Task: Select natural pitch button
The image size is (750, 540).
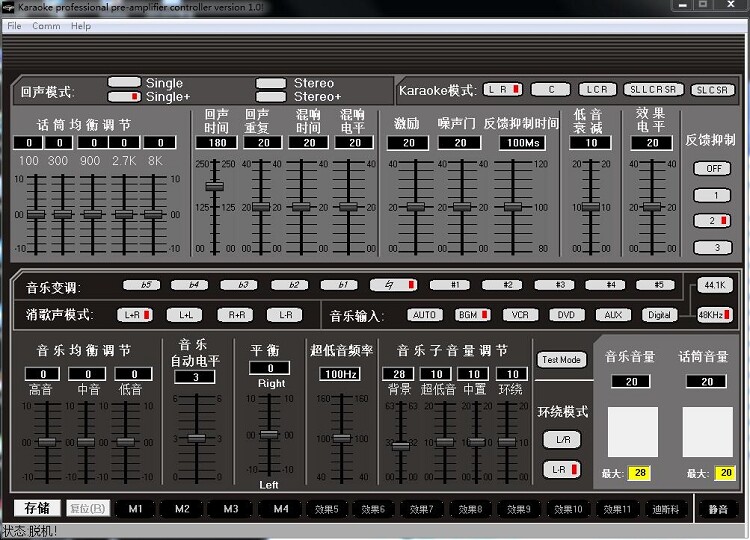Action: click(393, 285)
